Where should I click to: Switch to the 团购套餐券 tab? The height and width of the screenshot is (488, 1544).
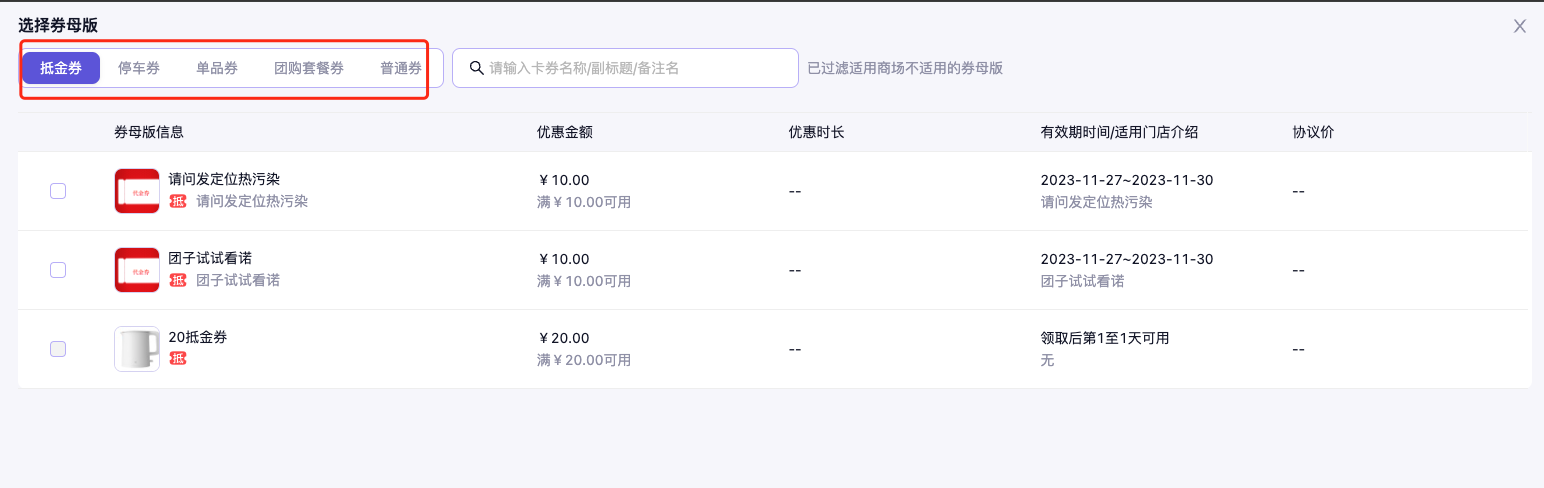coord(309,69)
